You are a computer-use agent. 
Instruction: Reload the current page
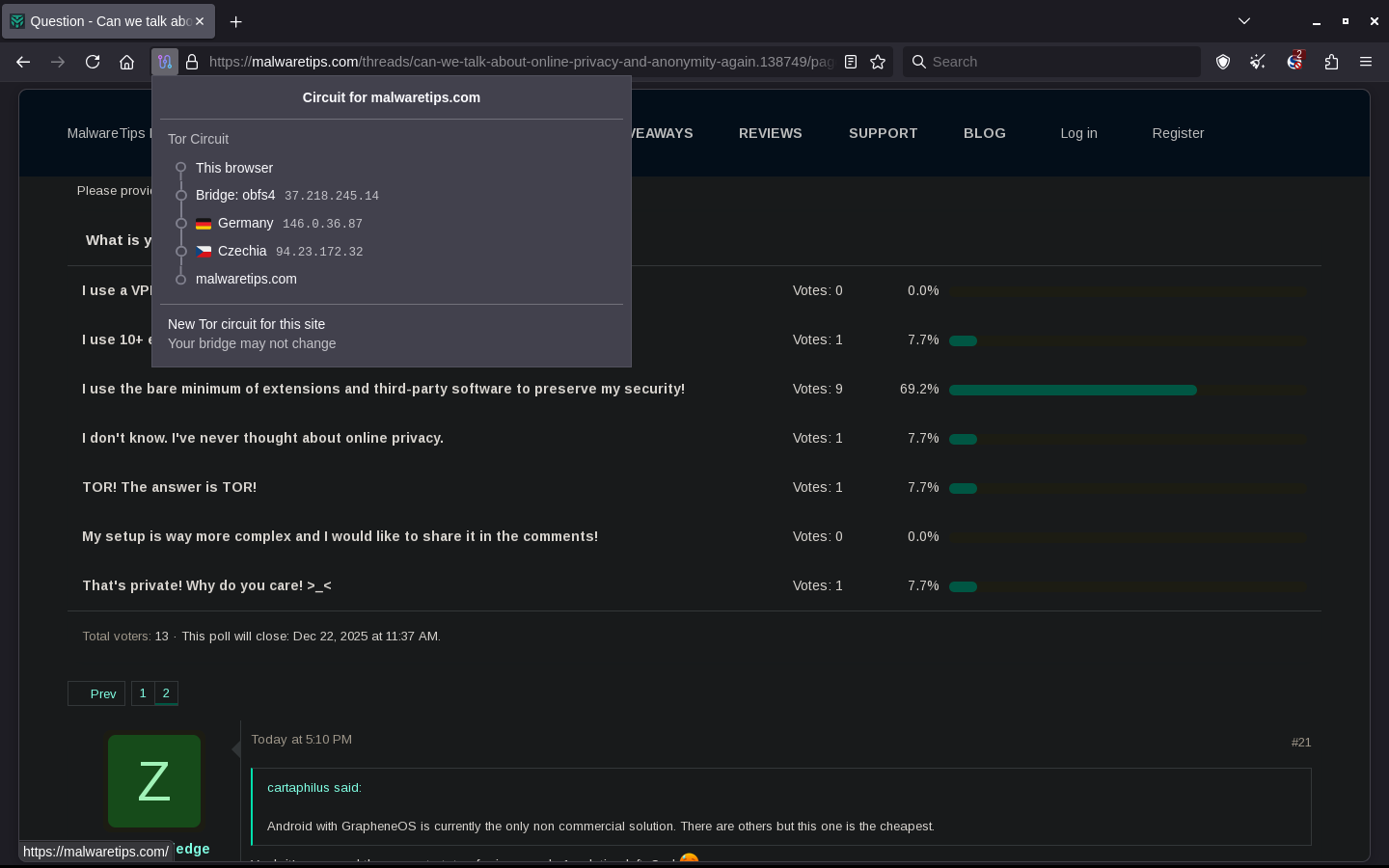point(93,62)
